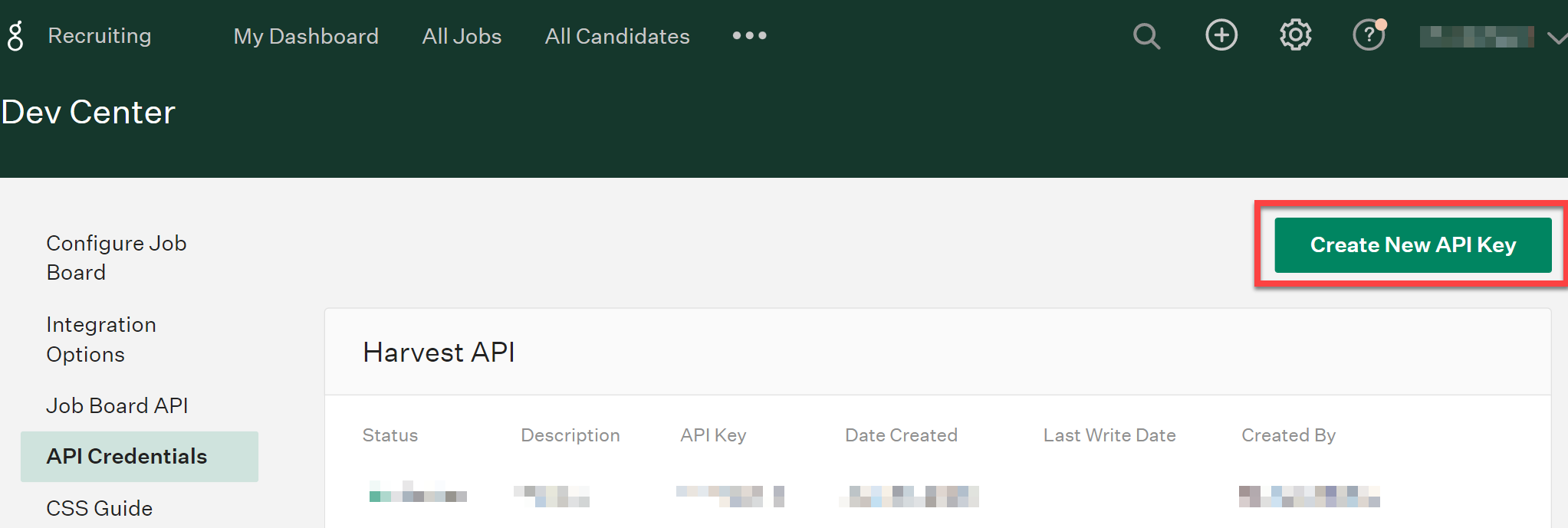The height and width of the screenshot is (528, 1568).
Task: Click the Greenhouse logo icon
Action: click(x=15, y=36)
